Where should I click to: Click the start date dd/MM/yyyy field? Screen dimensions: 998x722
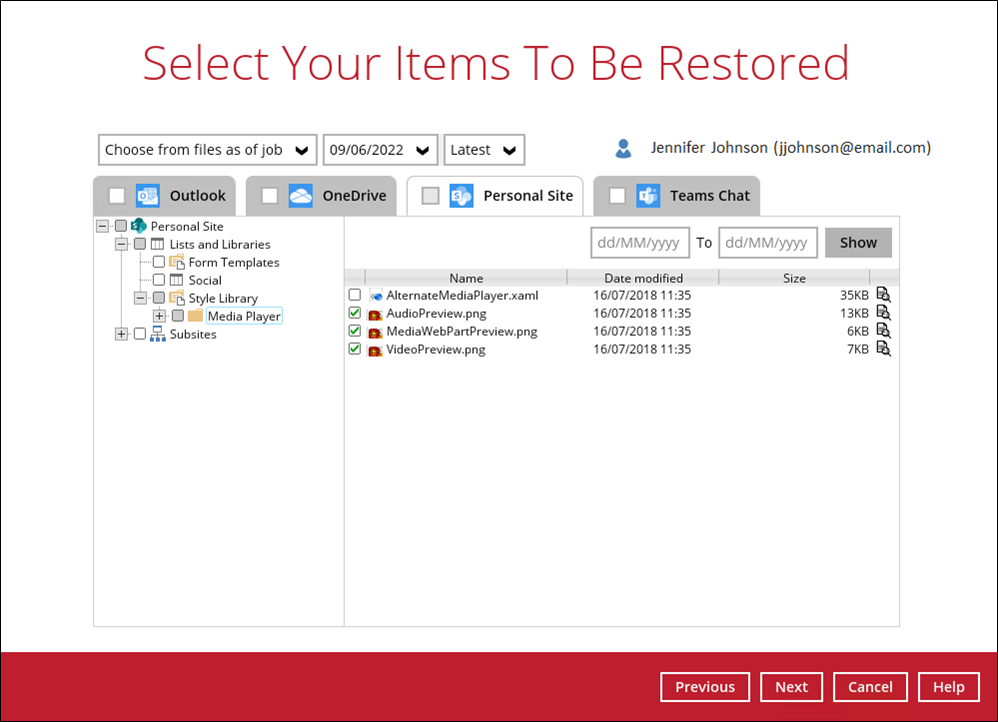[640, 242]
